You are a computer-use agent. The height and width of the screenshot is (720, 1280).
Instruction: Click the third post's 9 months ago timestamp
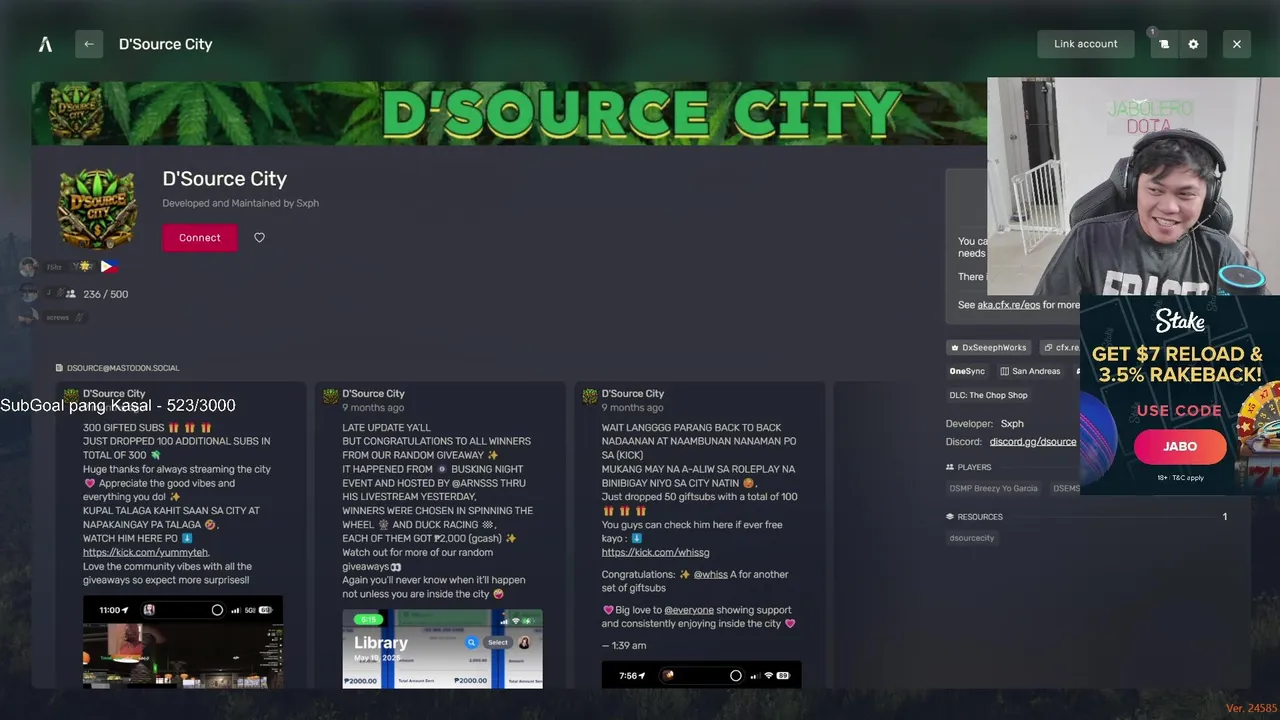coord(632,408)
